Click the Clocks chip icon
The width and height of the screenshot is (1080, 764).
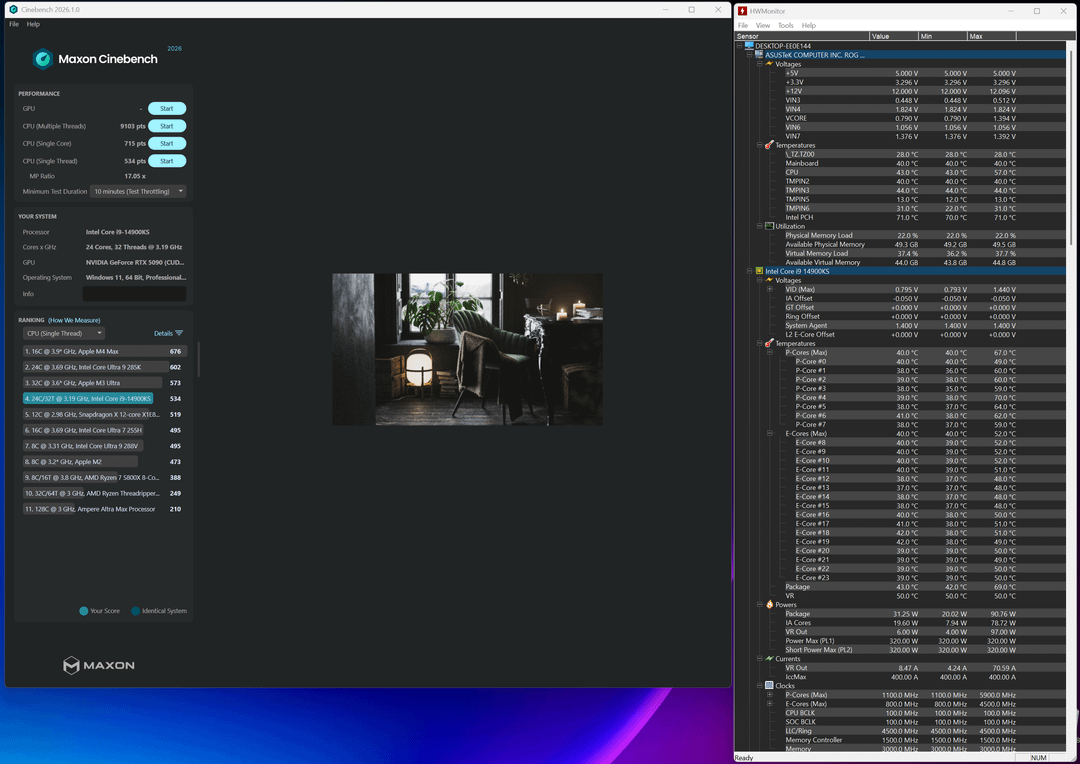pos(769,686)
